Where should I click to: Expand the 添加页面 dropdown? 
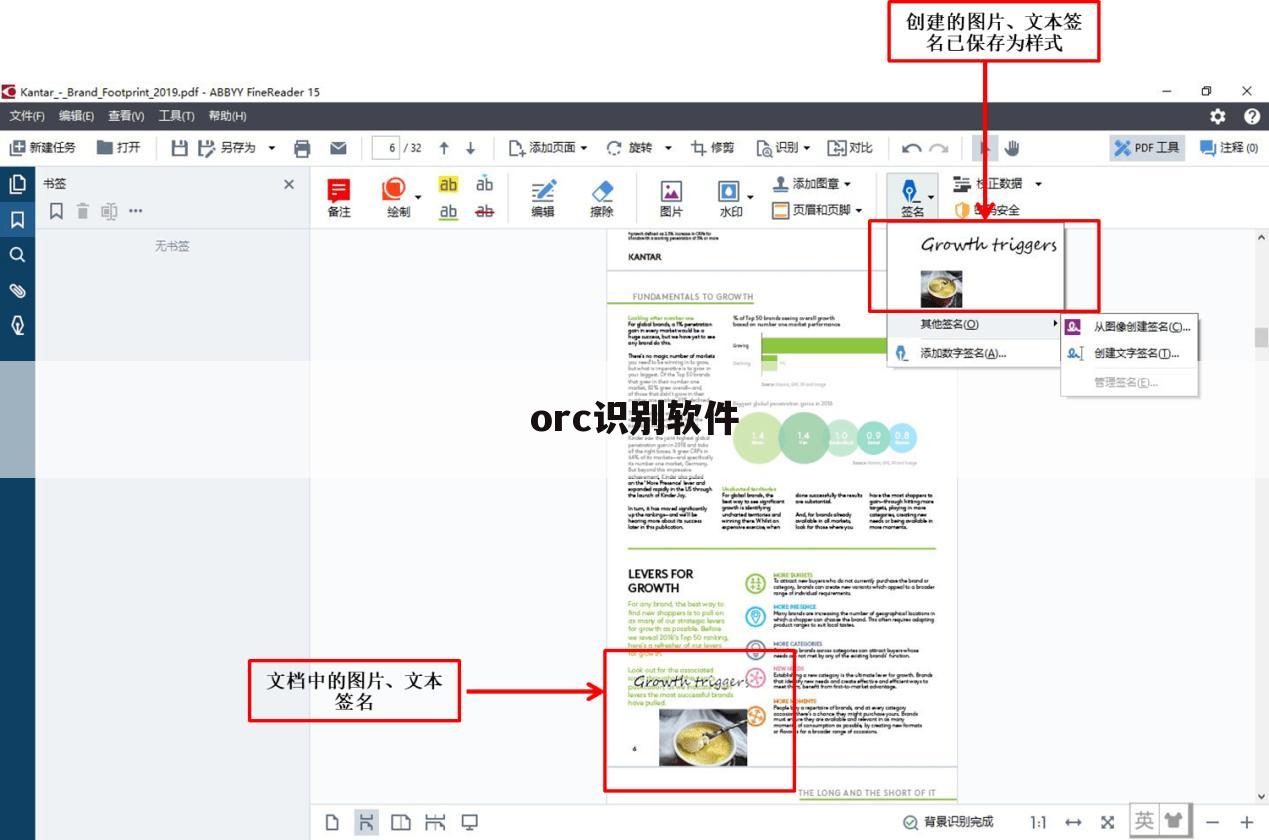click(x=584, y=148)
